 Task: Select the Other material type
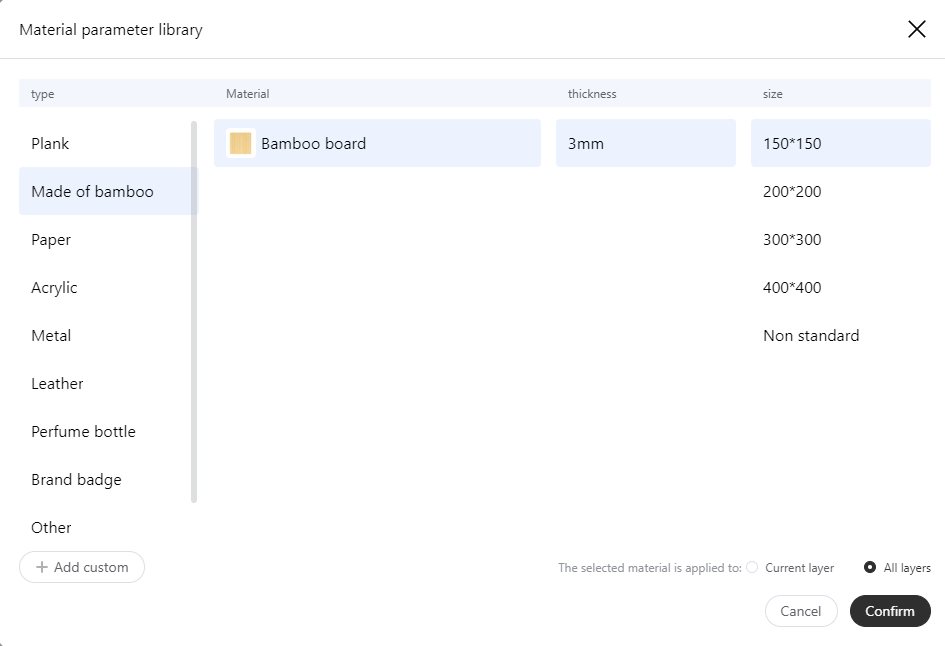pyautogui.click(x=108, y=527)
